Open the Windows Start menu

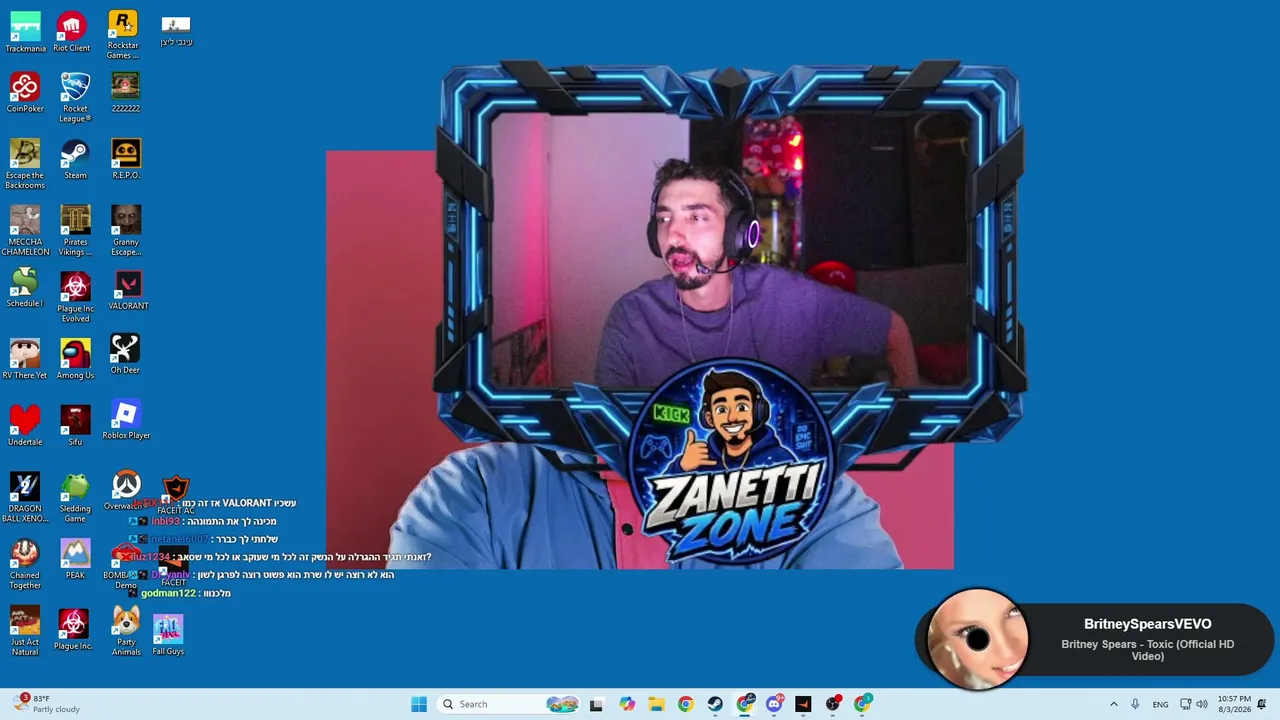point(419,704)
